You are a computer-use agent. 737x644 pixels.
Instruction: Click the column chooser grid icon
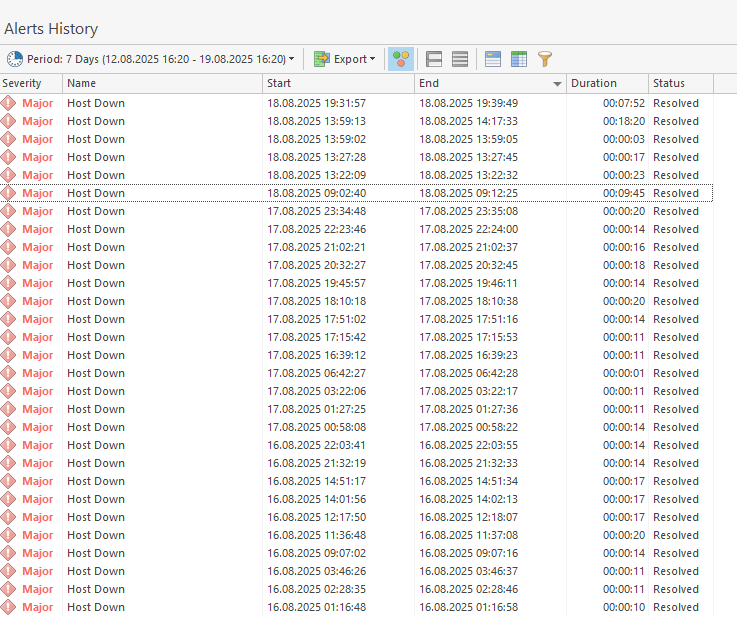[x=519, y=59]
